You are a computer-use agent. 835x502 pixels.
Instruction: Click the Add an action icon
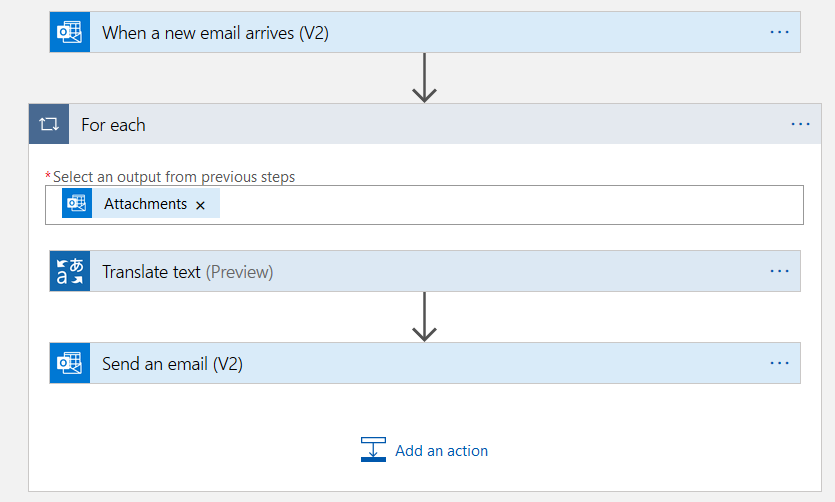coord(373,449)
